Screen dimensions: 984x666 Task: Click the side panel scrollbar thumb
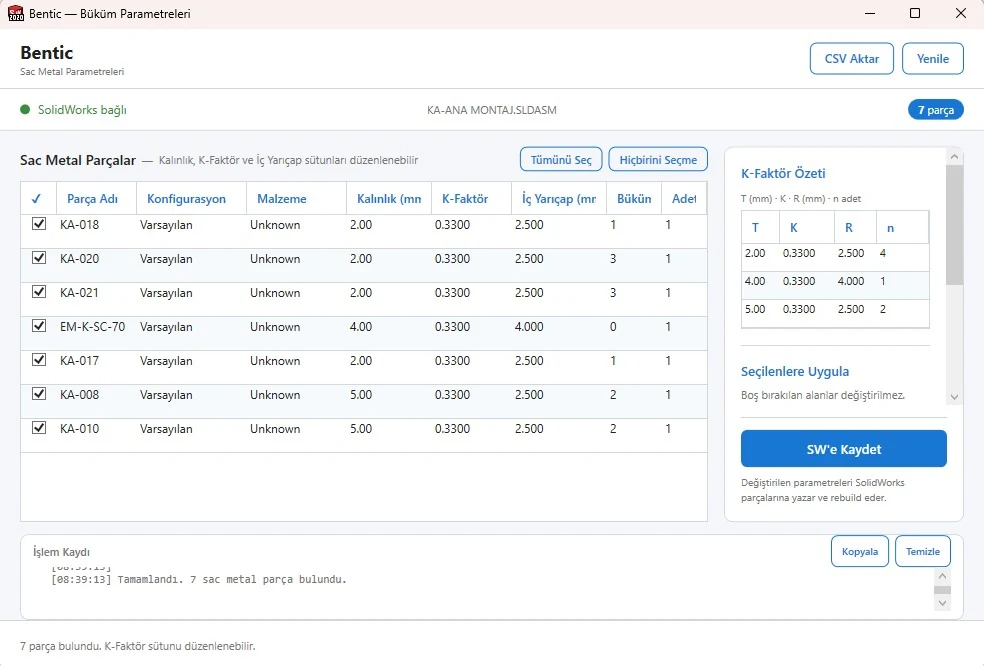(x=955, y=225)
